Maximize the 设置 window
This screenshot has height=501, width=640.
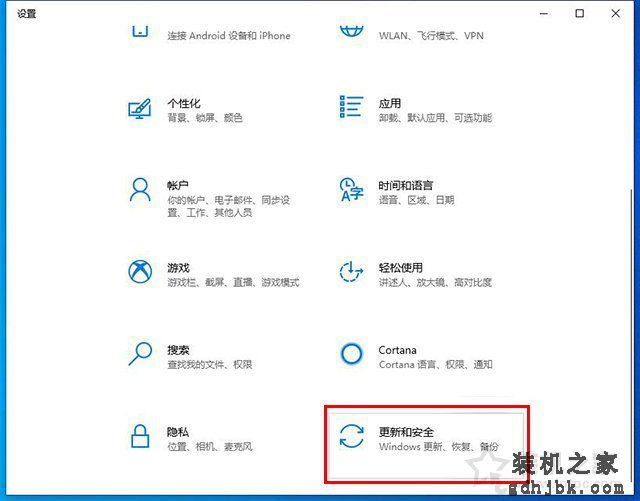579,13
